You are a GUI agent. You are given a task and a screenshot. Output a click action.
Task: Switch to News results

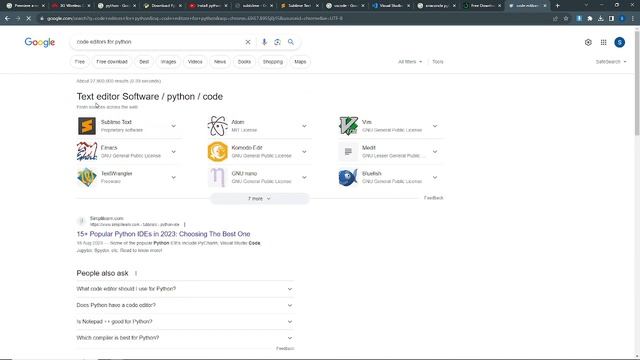pyautogui.click(x=220, y=62)
